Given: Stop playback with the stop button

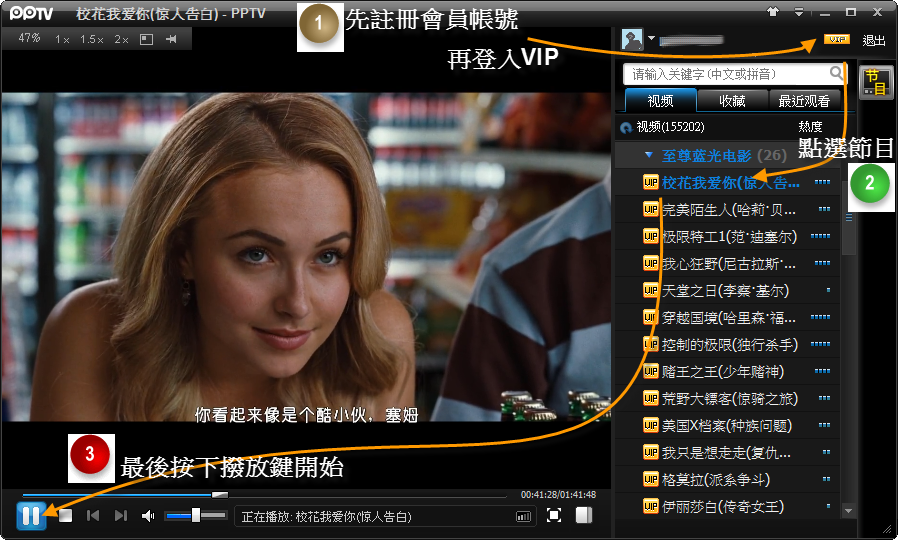Looking at the screenshot, I should pos(65,516).
